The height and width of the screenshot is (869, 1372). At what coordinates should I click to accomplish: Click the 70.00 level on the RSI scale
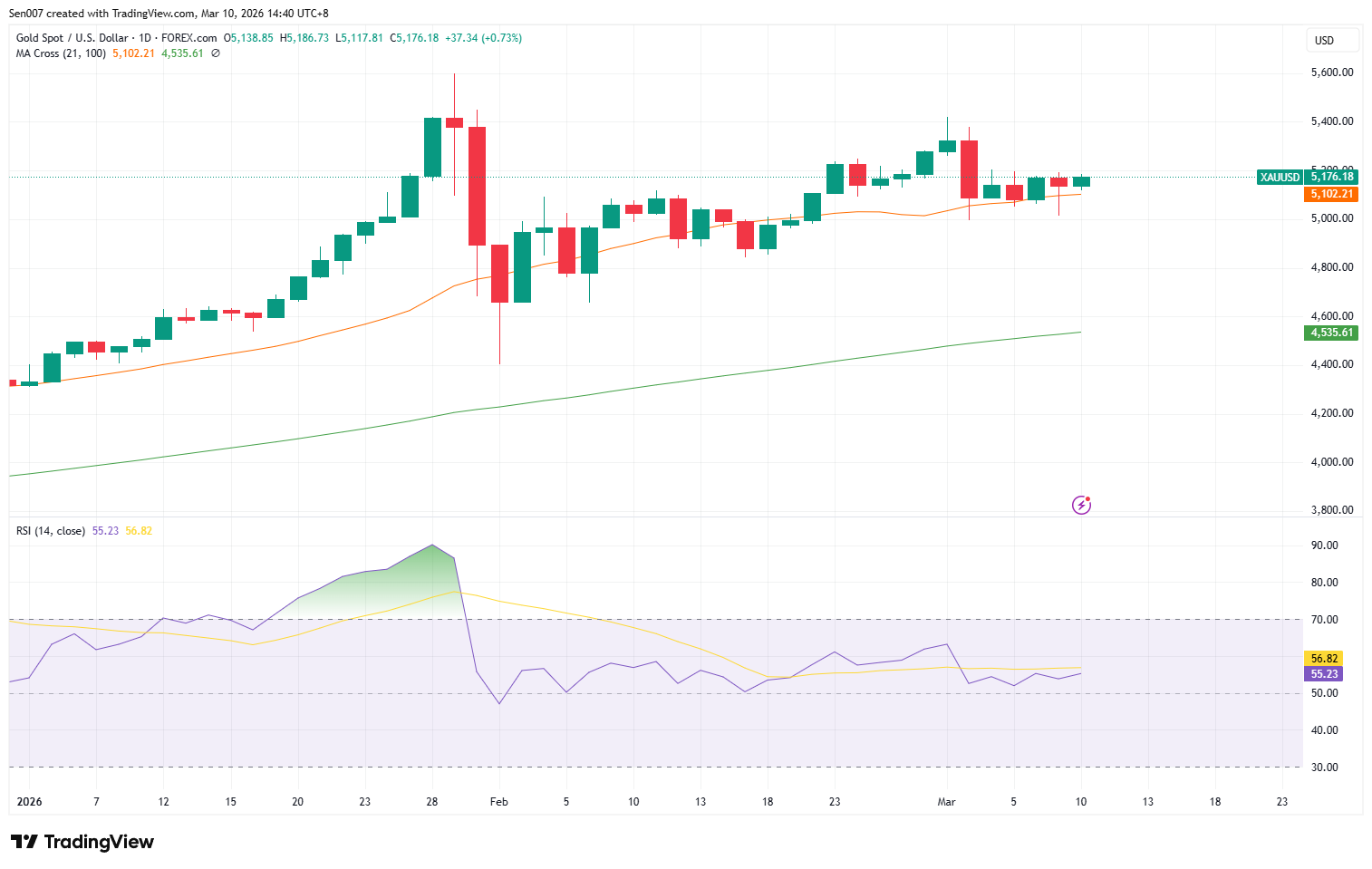click(1324, 620)
